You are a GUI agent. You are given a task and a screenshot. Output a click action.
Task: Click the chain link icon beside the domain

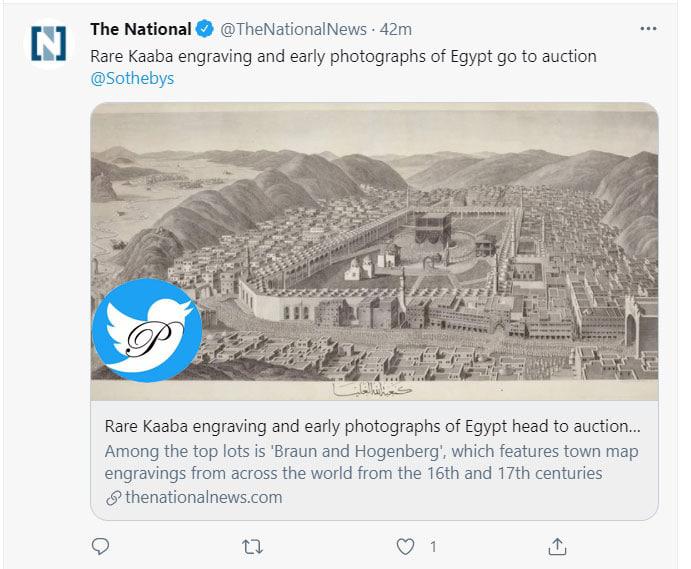(113, 497)
